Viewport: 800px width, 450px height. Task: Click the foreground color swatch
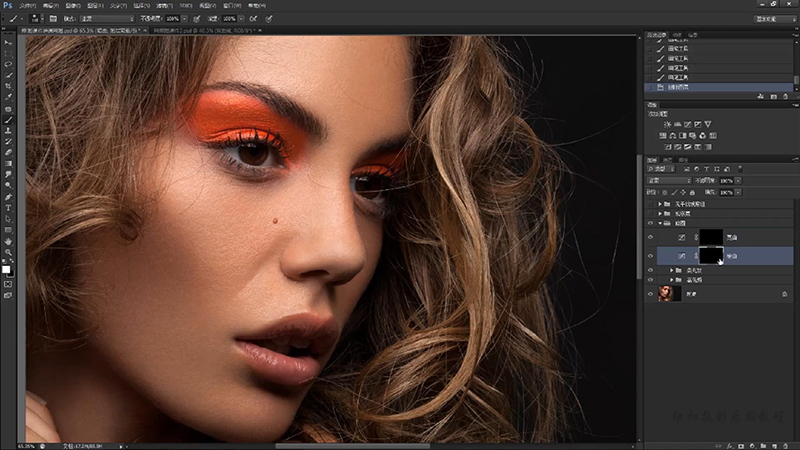tap(6, 269)
